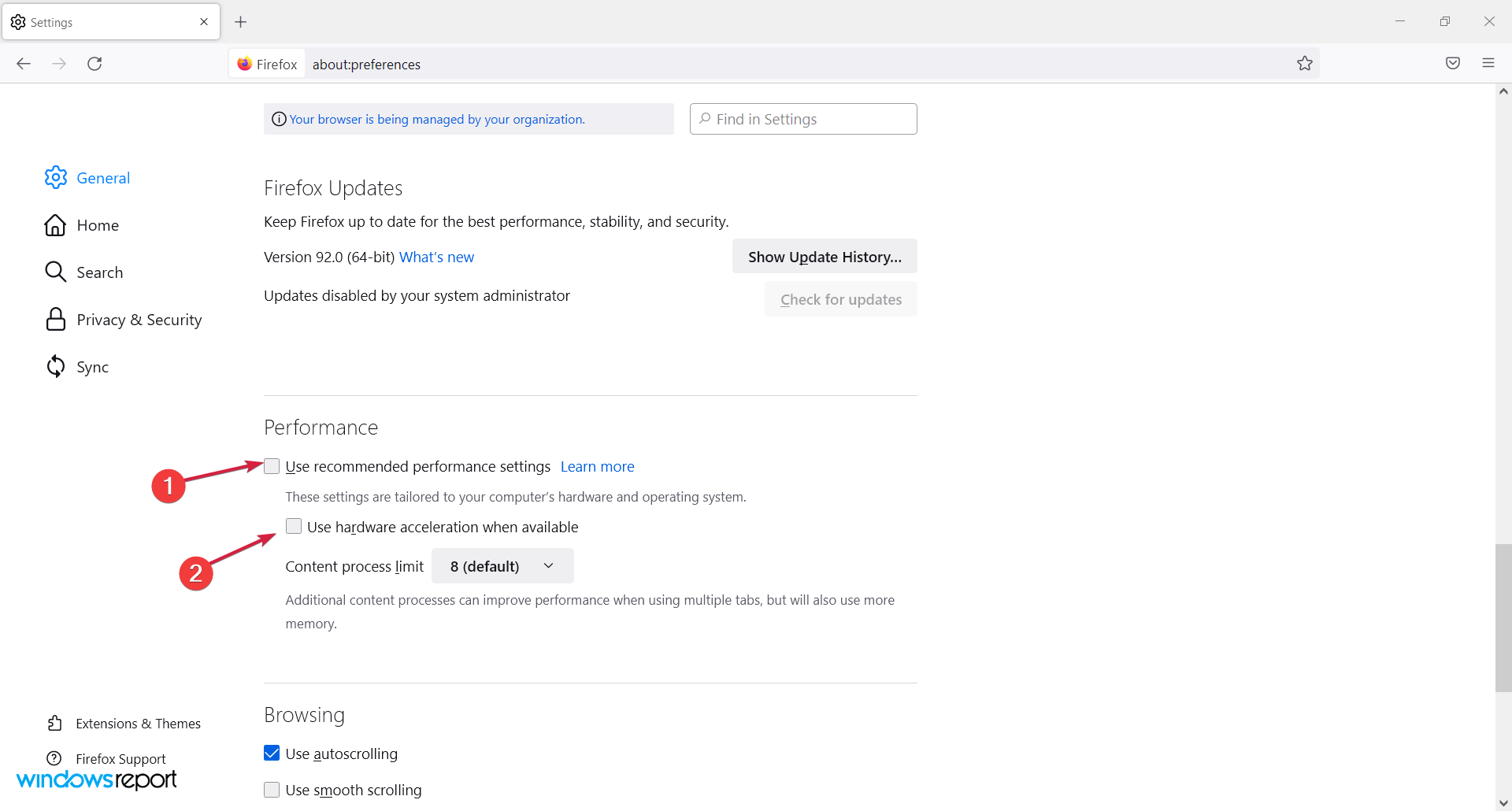Click the Search magnifier icon in sidebar
The height and width of the screenshot is (811, 1512).
(x=55, y=272)
